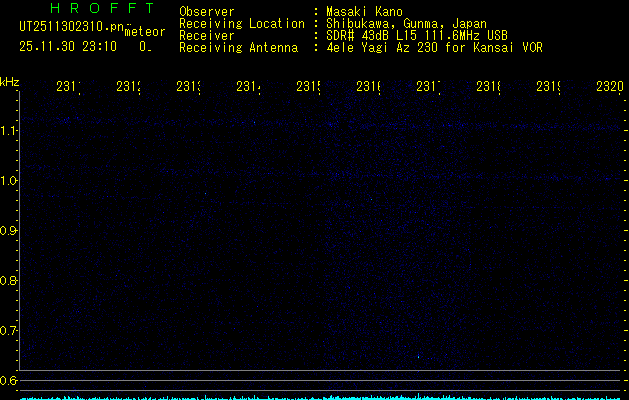The height and width of the screenshot is (400, 629).
Task: Click the 2319 time marker
Action: tap(549, 87)
